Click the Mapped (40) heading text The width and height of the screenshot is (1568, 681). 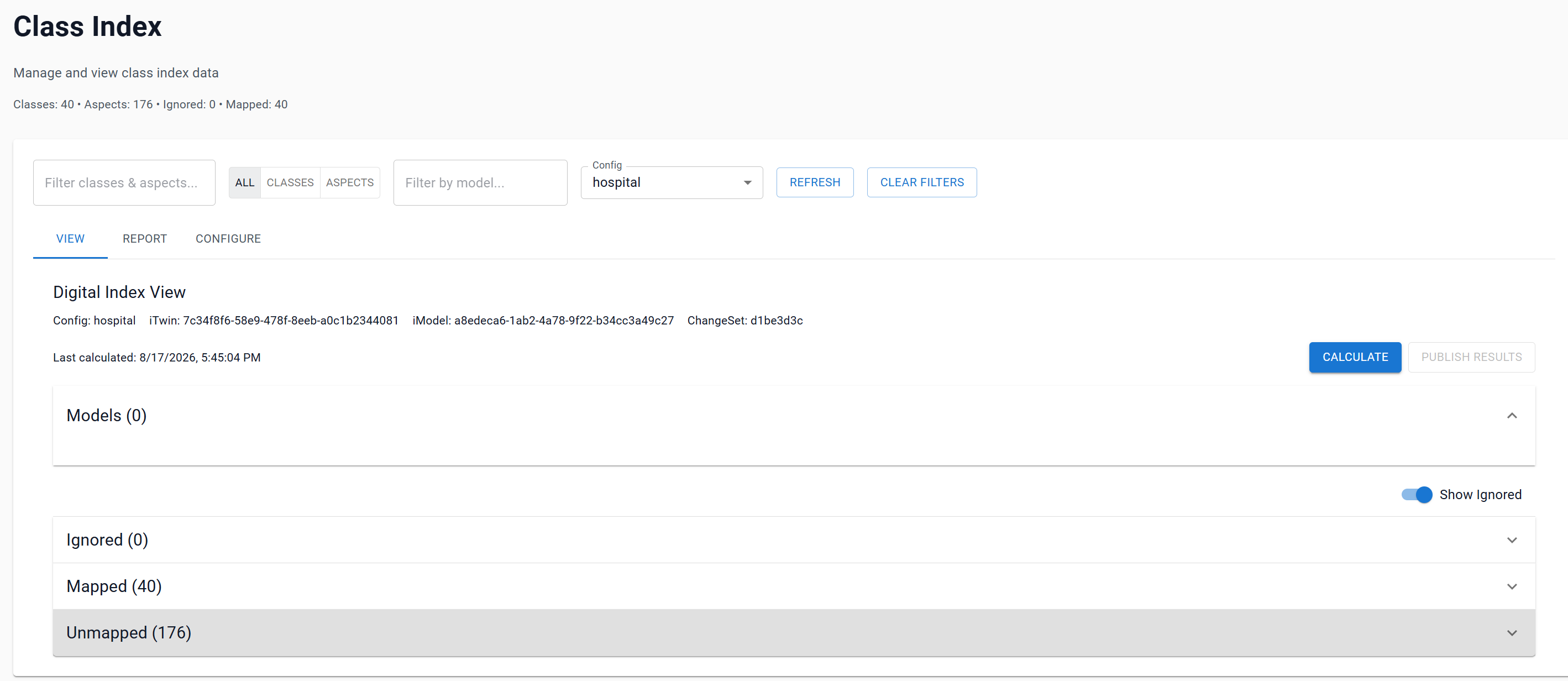[114, 586]
